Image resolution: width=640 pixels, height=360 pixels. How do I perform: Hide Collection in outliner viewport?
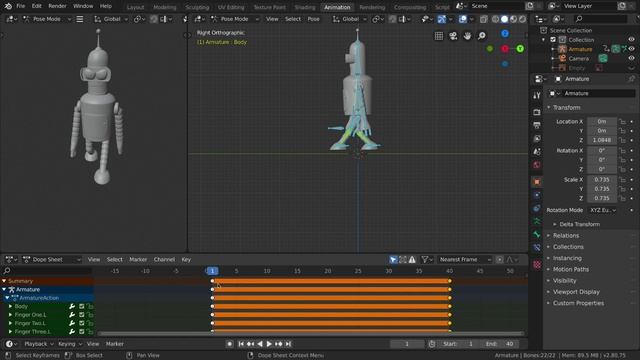(631, 40)
